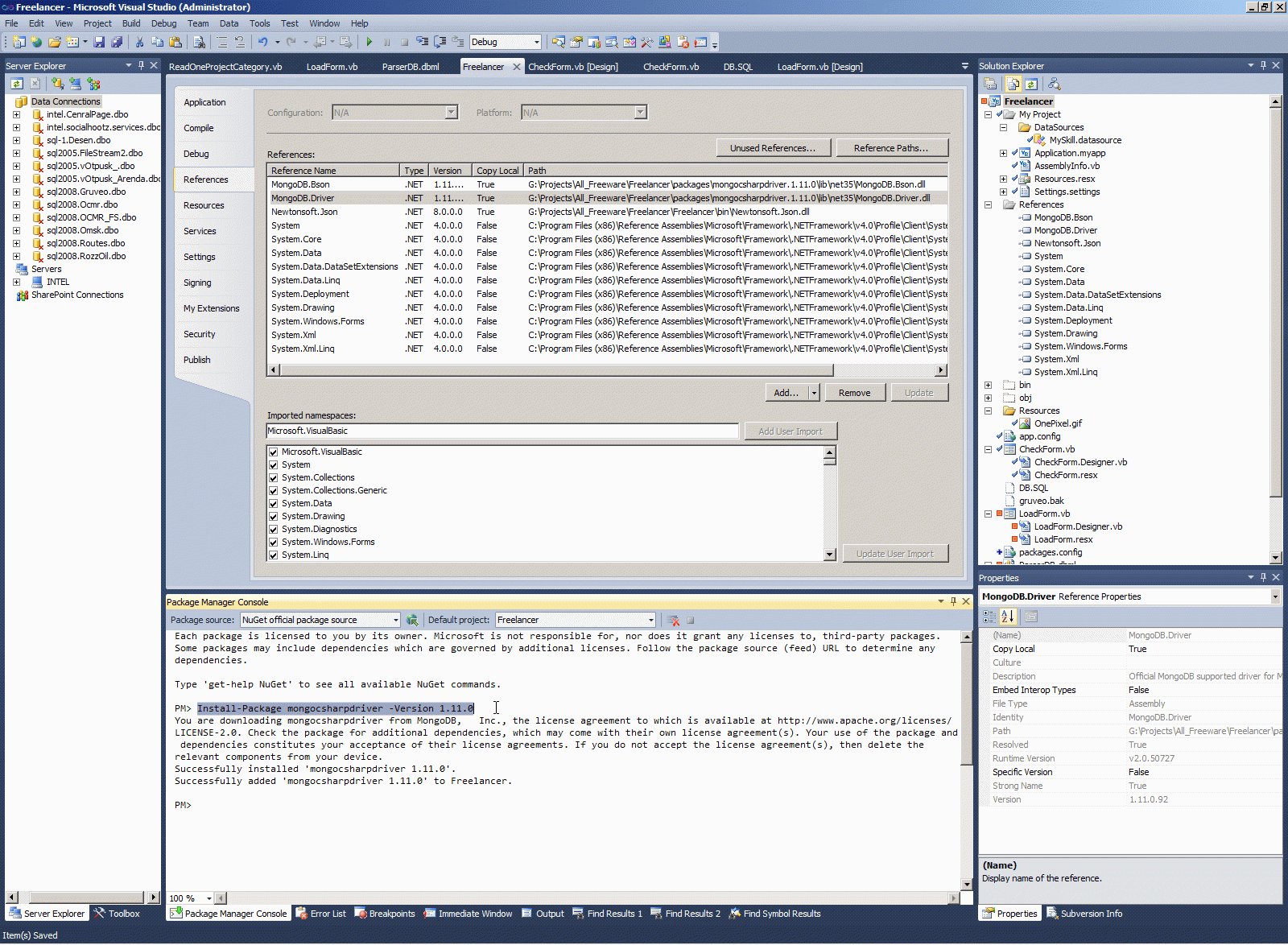Click the Imported namespaces text field

[502, 431]
